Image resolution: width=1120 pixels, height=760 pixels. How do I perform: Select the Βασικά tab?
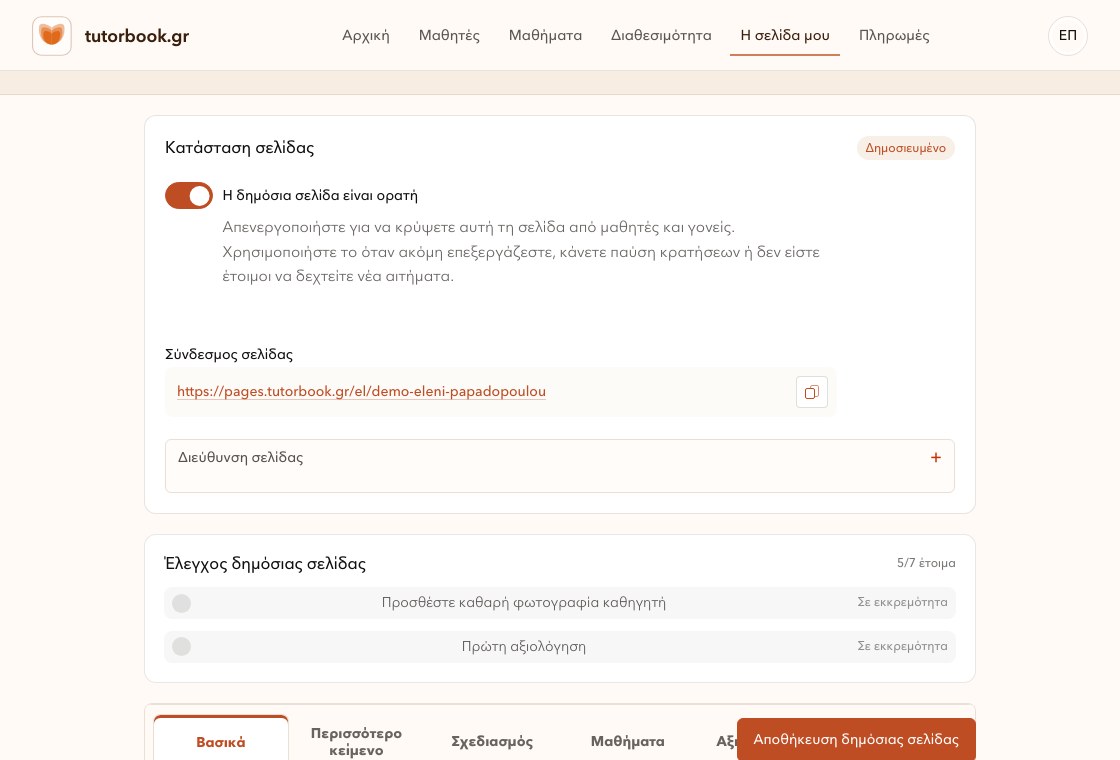pos(221,741)
